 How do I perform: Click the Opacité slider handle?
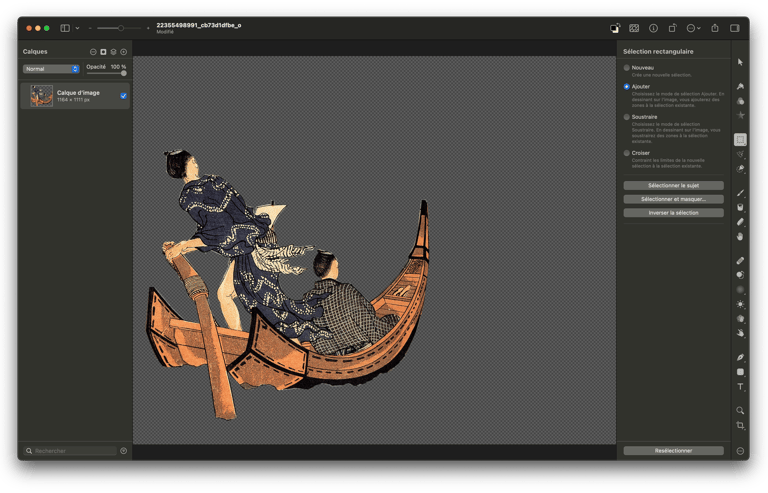[x=123, y=73]
